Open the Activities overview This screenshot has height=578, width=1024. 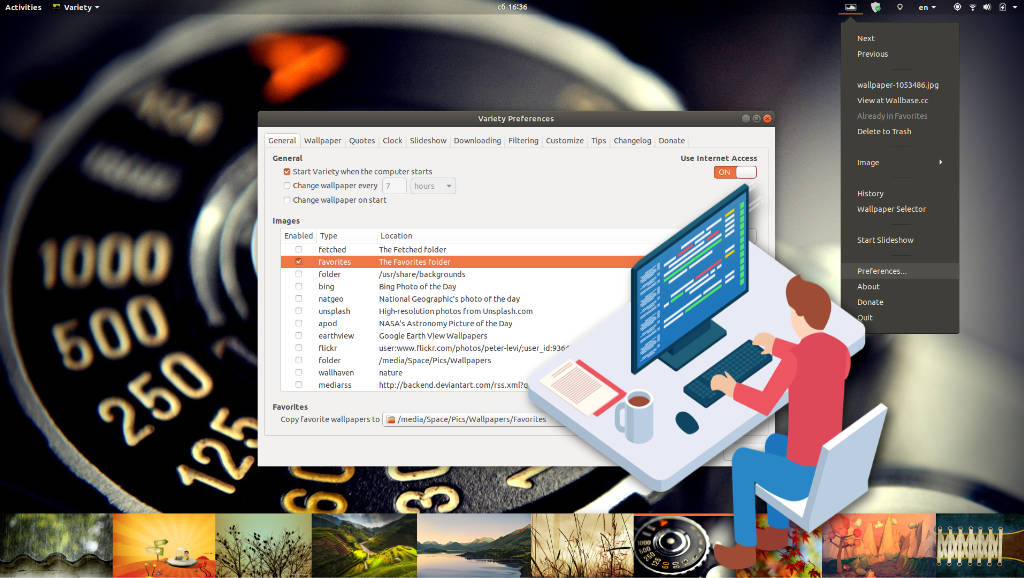point(24,7)
